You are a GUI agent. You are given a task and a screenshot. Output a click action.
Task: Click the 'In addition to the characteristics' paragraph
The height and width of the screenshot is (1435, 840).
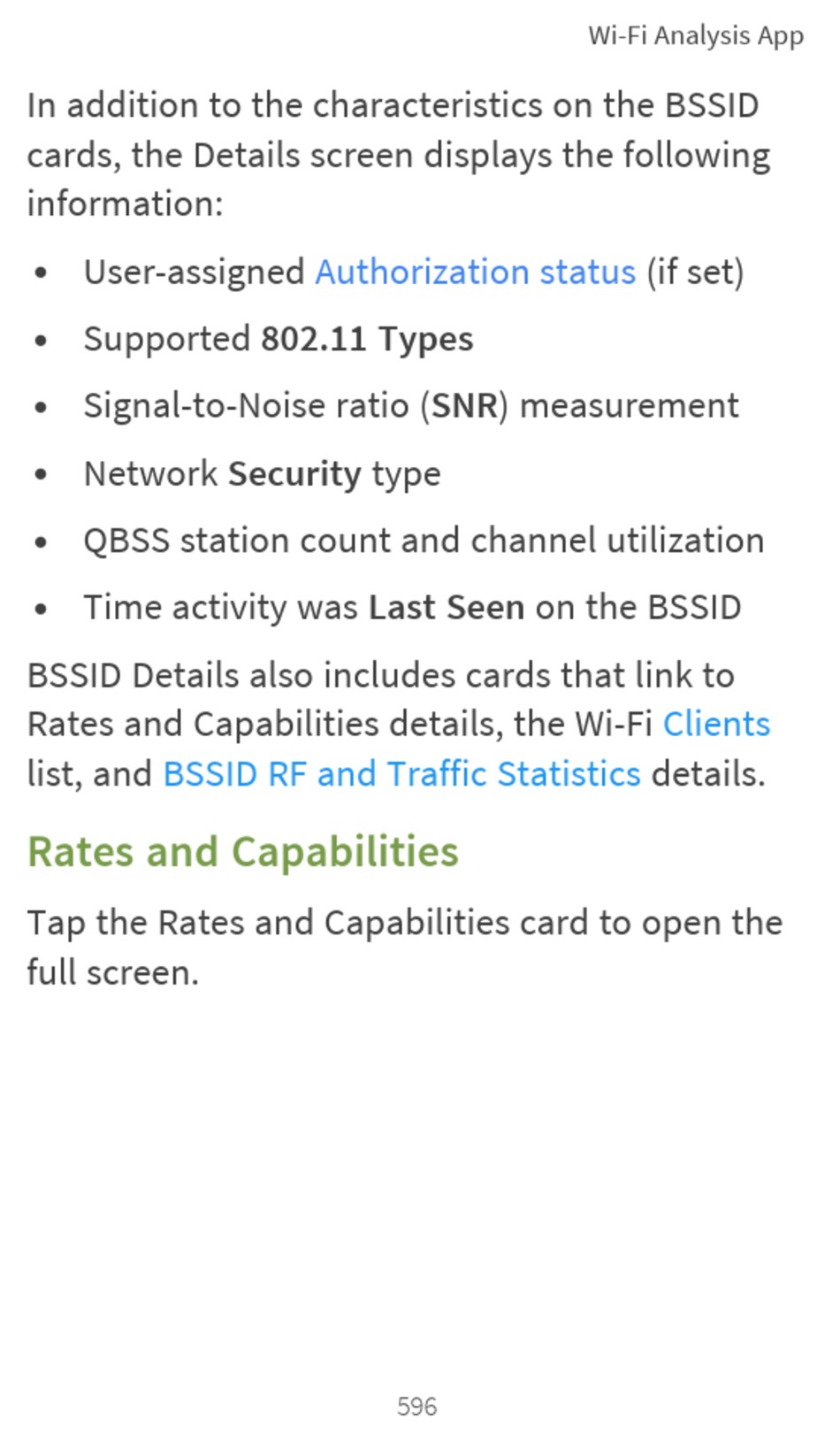tap(399, 155)
